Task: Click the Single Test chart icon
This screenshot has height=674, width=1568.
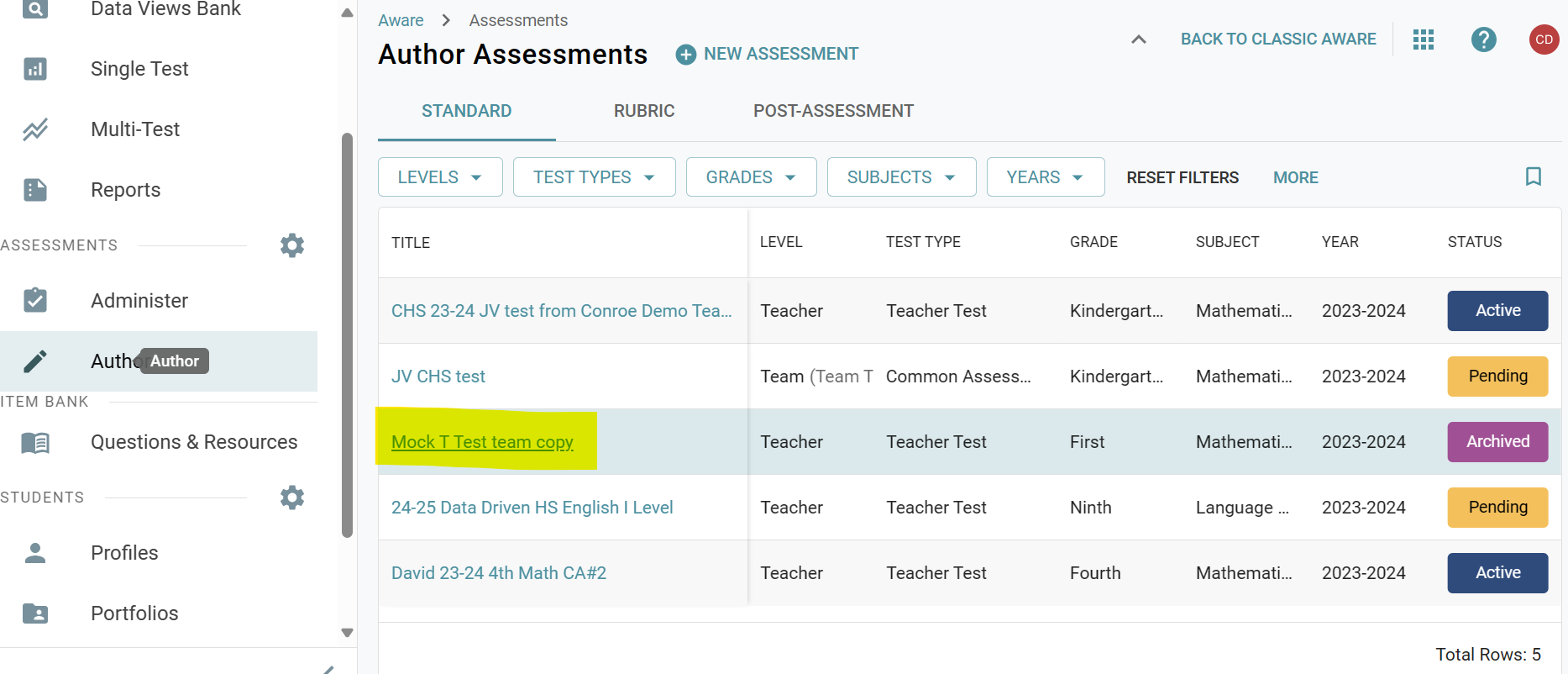Action: click(x=35, y=69)
